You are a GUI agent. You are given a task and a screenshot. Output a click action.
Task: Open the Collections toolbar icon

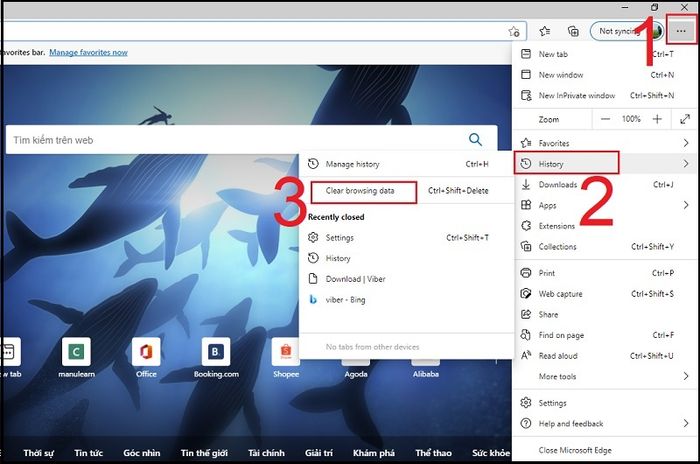click(573, 31)
